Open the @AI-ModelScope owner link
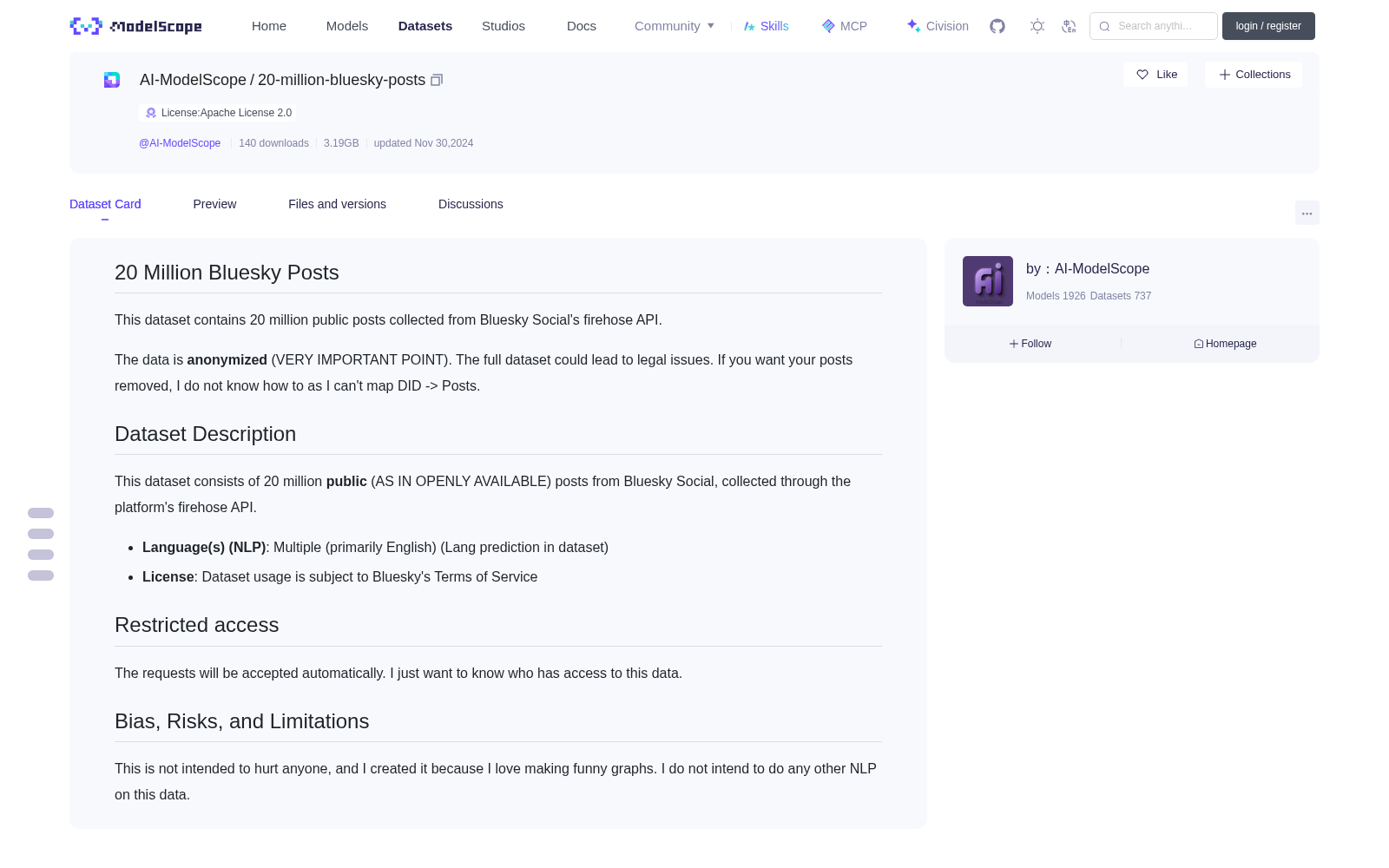The width and height of the screenshot is (1389, 868). point(180,143)
